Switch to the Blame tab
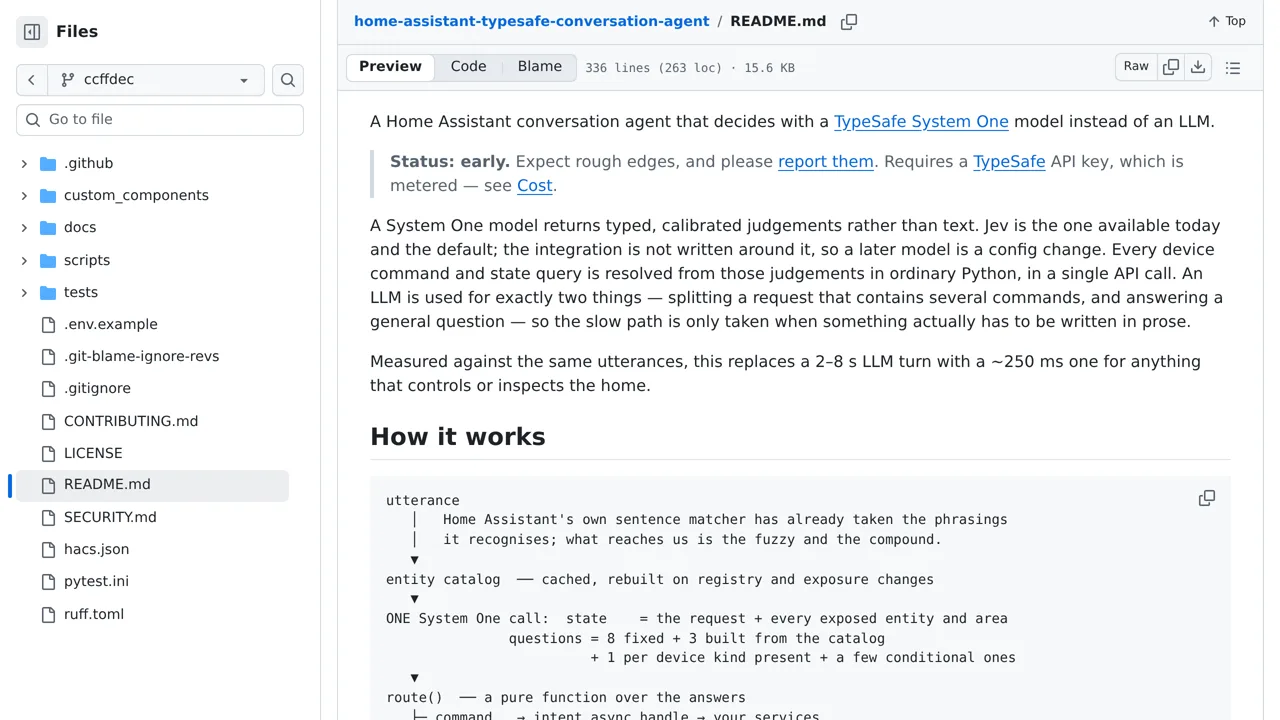The width and height of the screenshot is (1280, 720). click(540, 67)
